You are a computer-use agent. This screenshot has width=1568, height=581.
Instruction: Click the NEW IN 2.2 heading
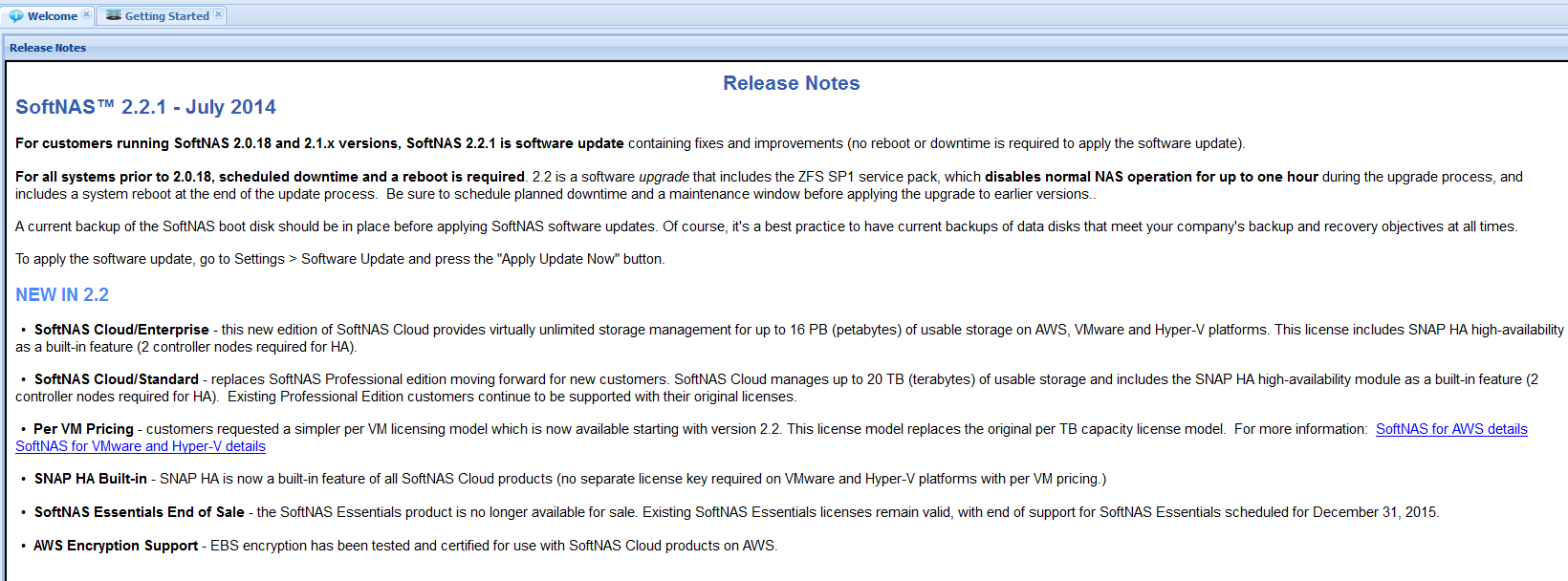(x=62, y=294)
